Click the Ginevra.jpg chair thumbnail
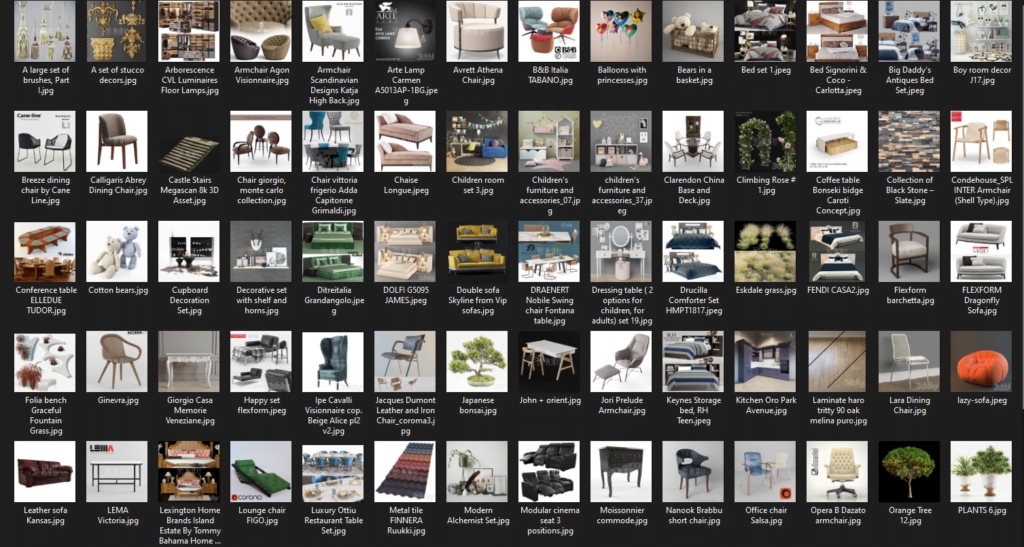 117,361
